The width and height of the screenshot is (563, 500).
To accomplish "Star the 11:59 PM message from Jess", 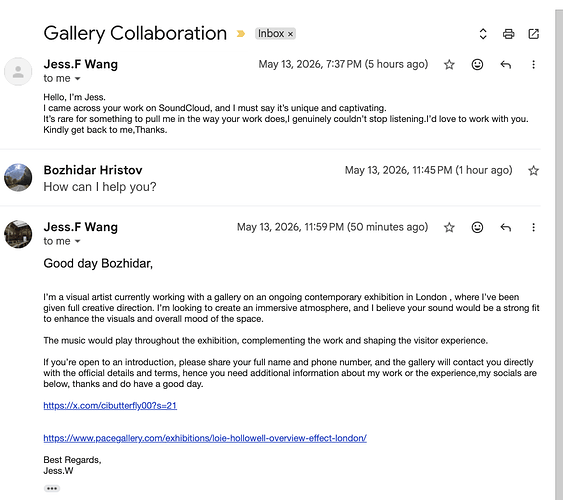I will [x=449, y=227].
